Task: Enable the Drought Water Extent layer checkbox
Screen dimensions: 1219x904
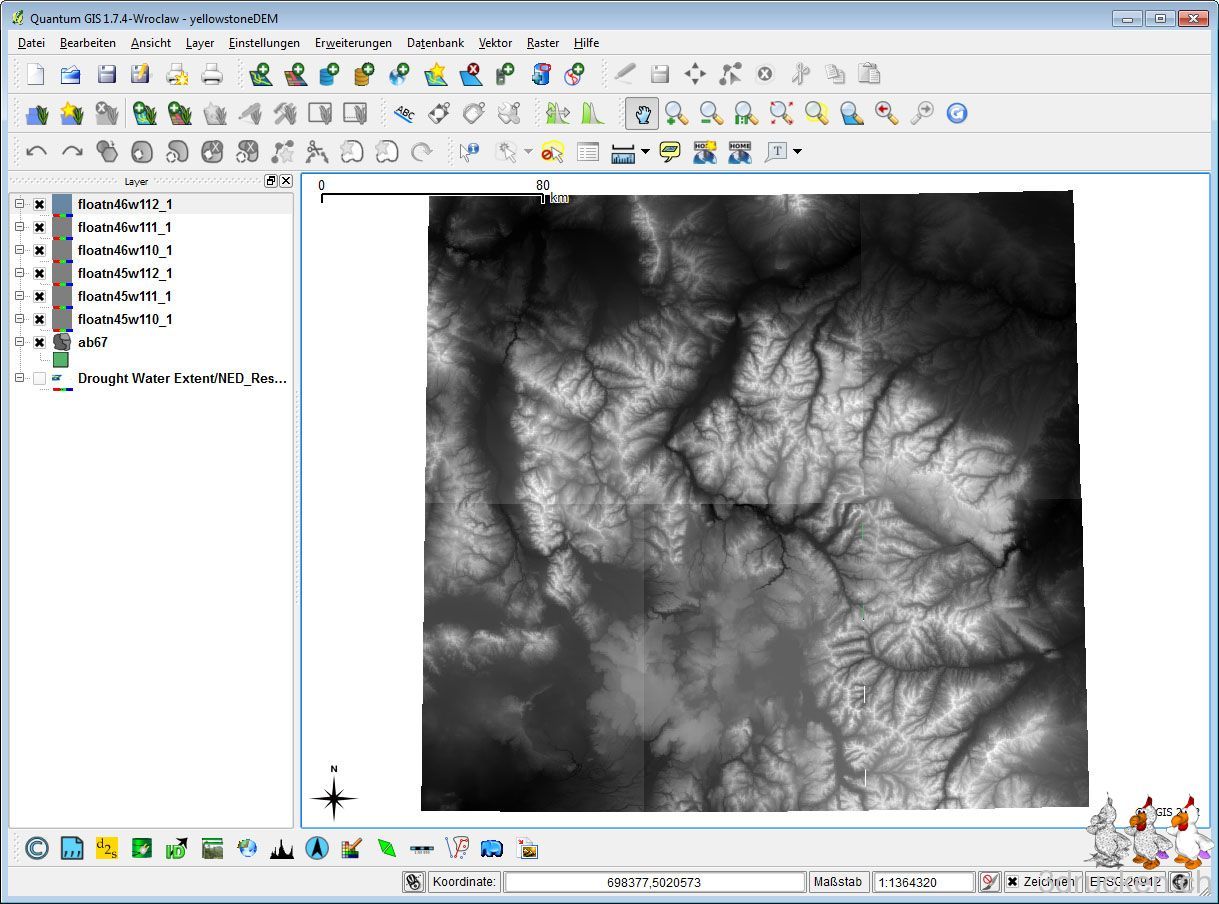Action: point(39,379)
